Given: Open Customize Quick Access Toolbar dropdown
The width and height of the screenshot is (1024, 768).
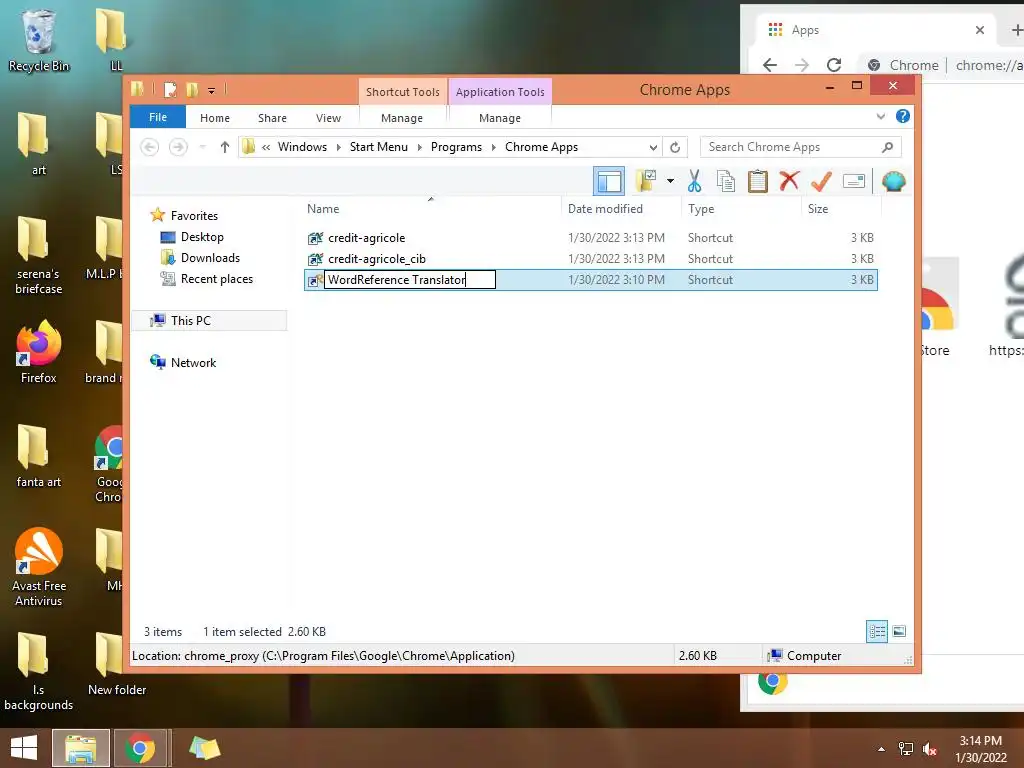Looking at the screenshot, I should click(x=212, y=90).
